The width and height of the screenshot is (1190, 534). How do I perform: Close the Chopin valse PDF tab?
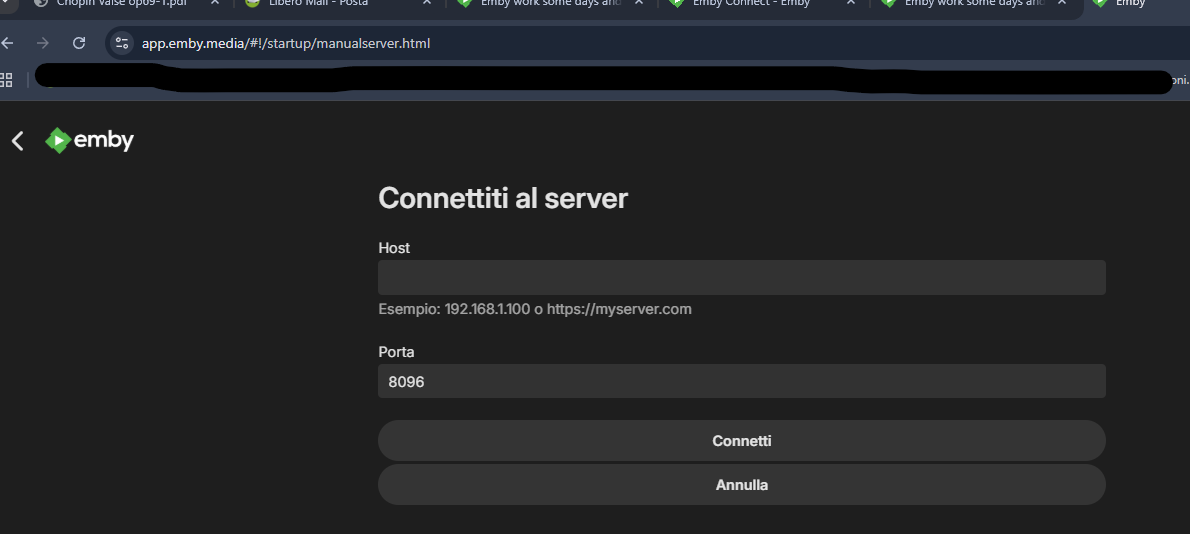coord(214,3)
